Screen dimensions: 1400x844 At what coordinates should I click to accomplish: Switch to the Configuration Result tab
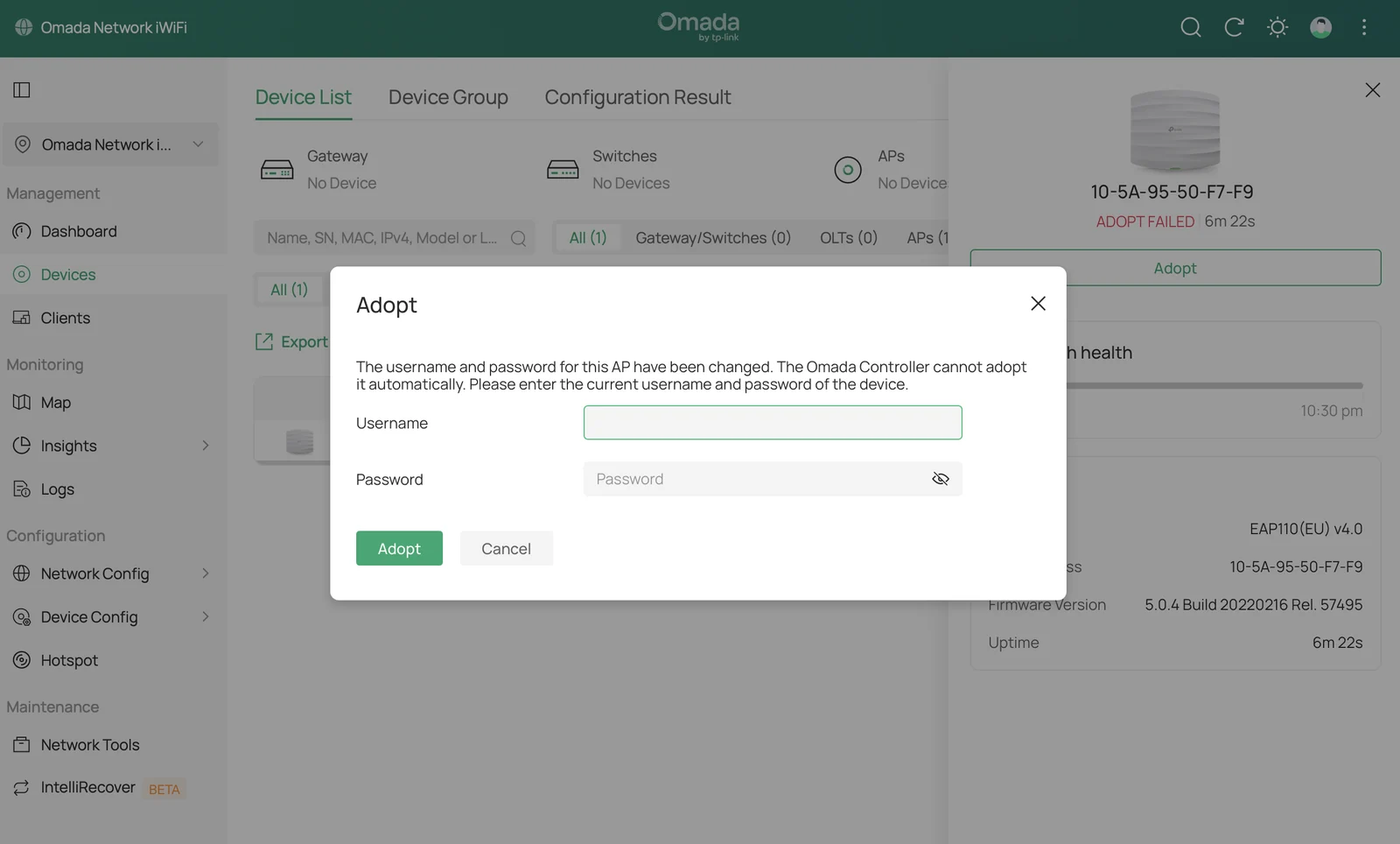[638, 97]
